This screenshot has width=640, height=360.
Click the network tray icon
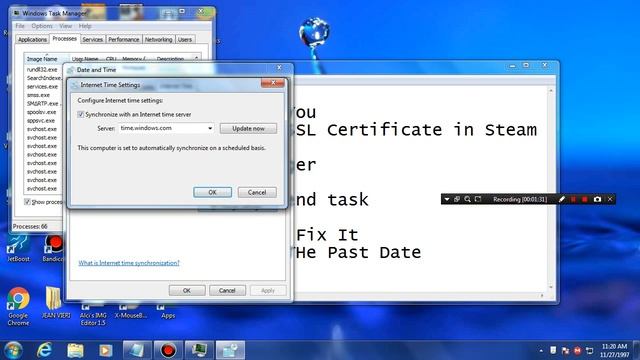tap(590, 351)
